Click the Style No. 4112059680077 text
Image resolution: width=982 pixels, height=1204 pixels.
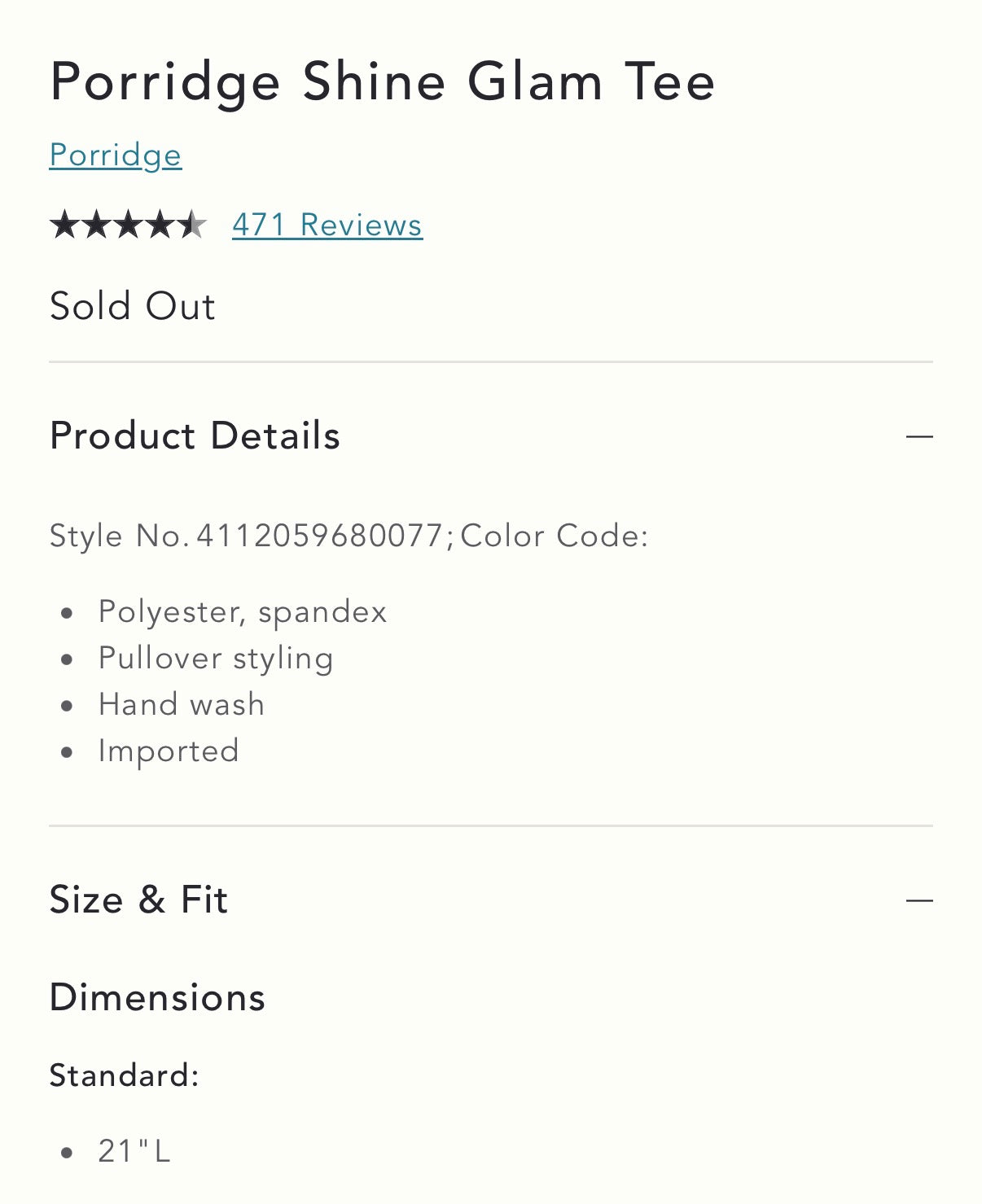pos(246,536)
